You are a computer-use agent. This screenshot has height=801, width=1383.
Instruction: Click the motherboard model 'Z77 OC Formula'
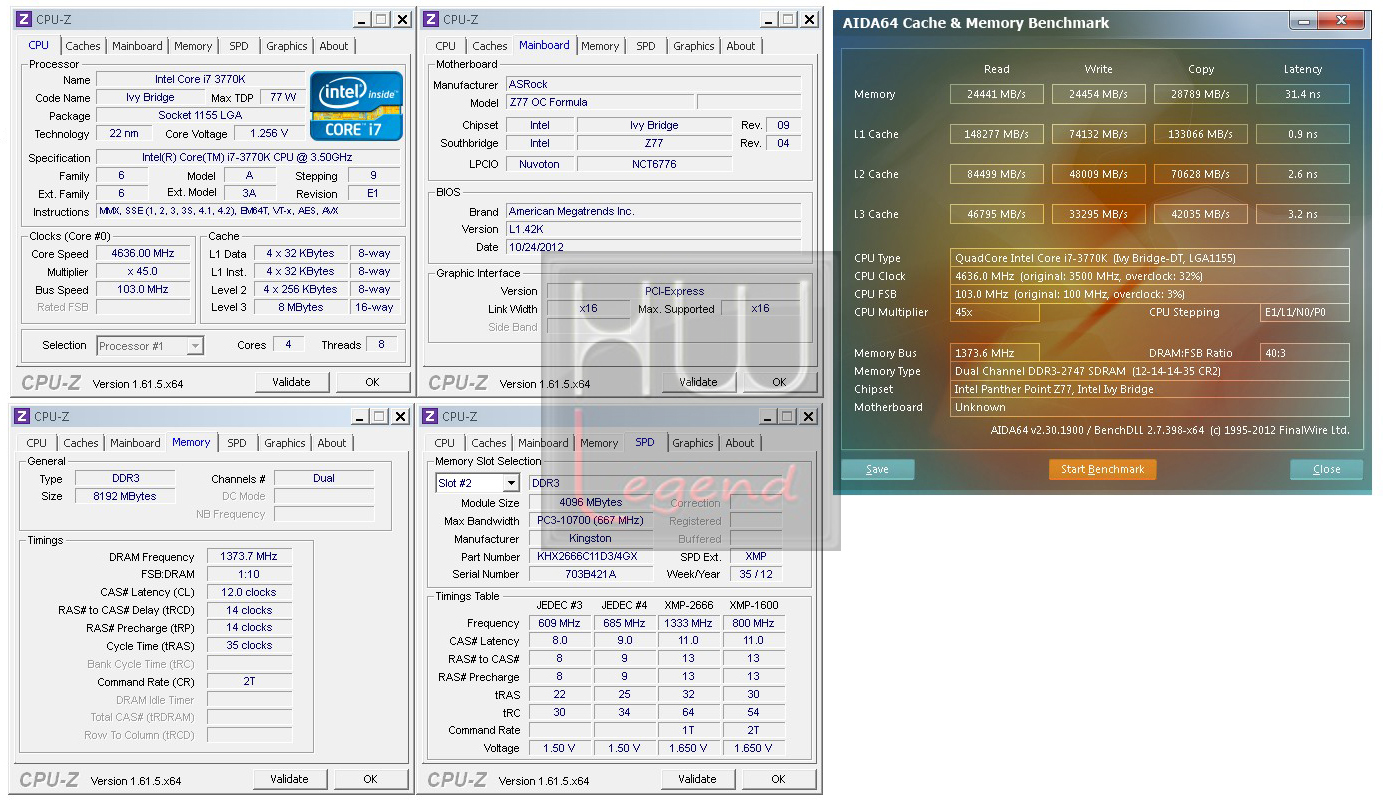click(599, 102)
